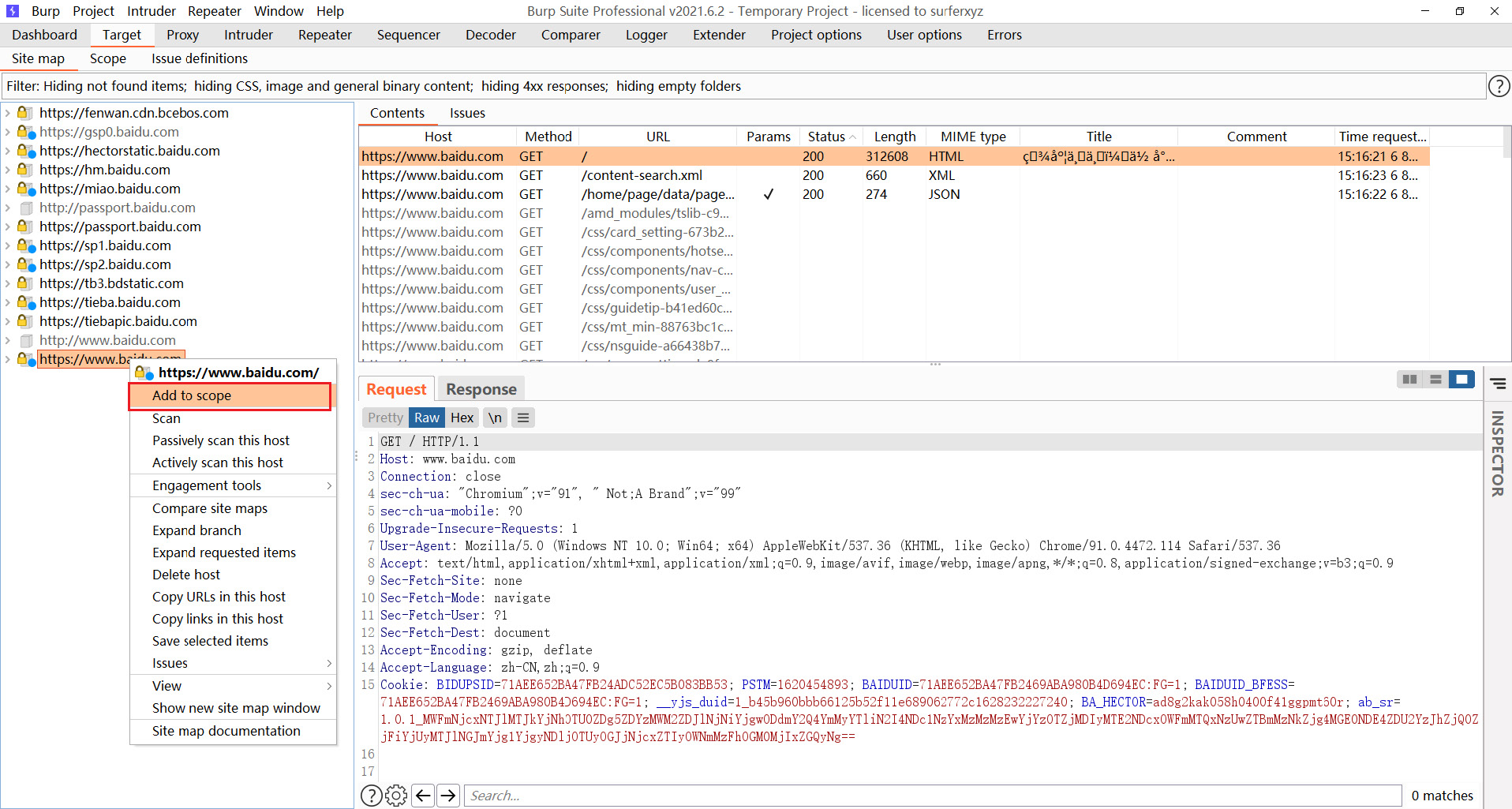Click the Burp Suite application logo icon
This screenshot has width=1512, height=809.
click(x=13, y=11)
